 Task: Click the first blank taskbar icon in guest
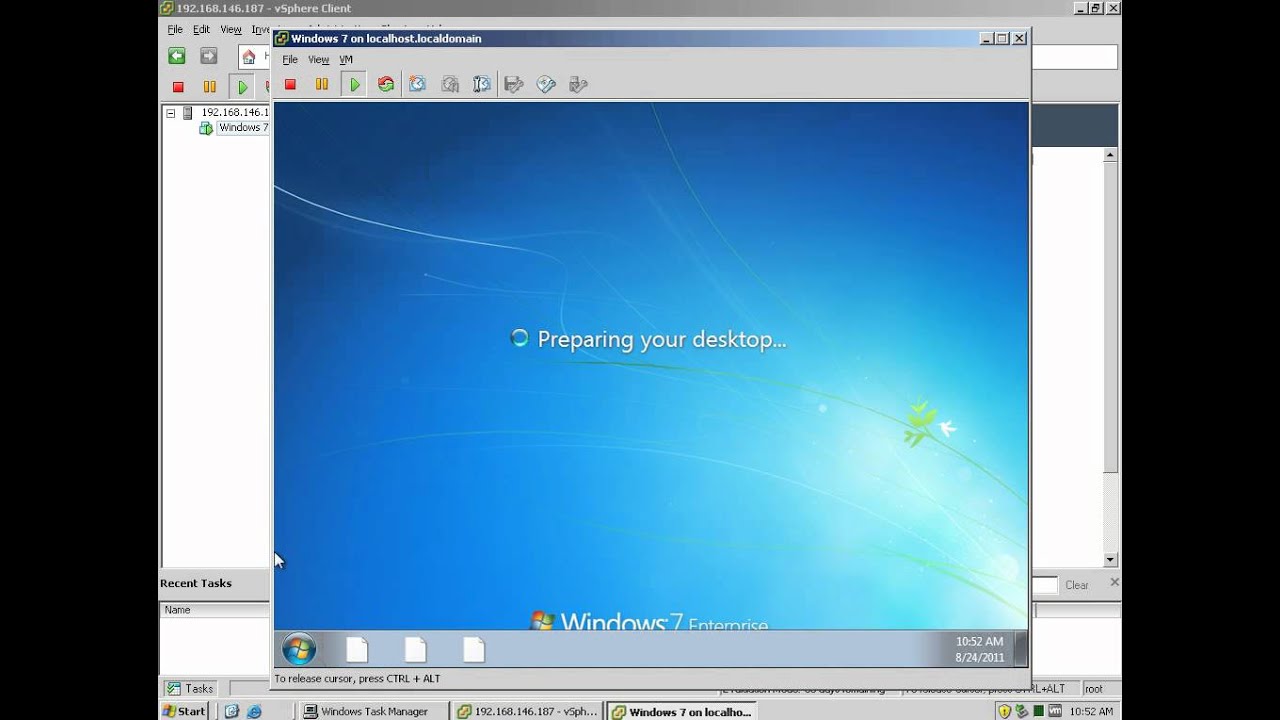click(x=357, y=650)
